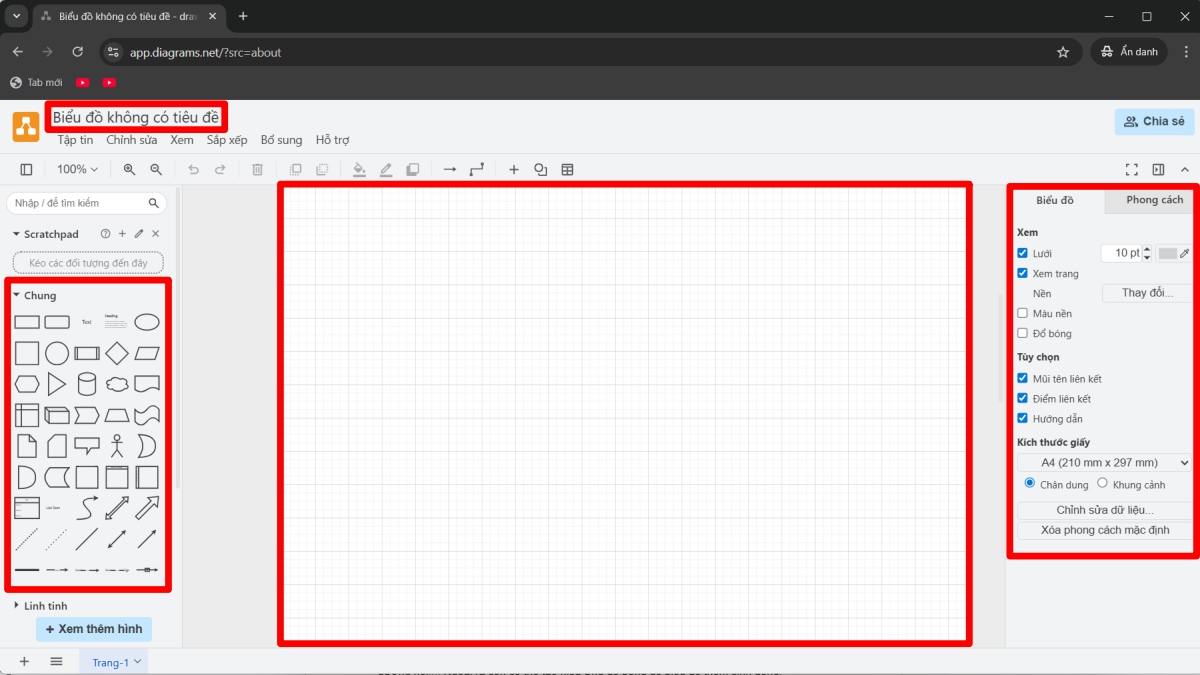Enable the Đổ bóng checkbox
Screen dimensions: 1200x675
[1022, 333]
